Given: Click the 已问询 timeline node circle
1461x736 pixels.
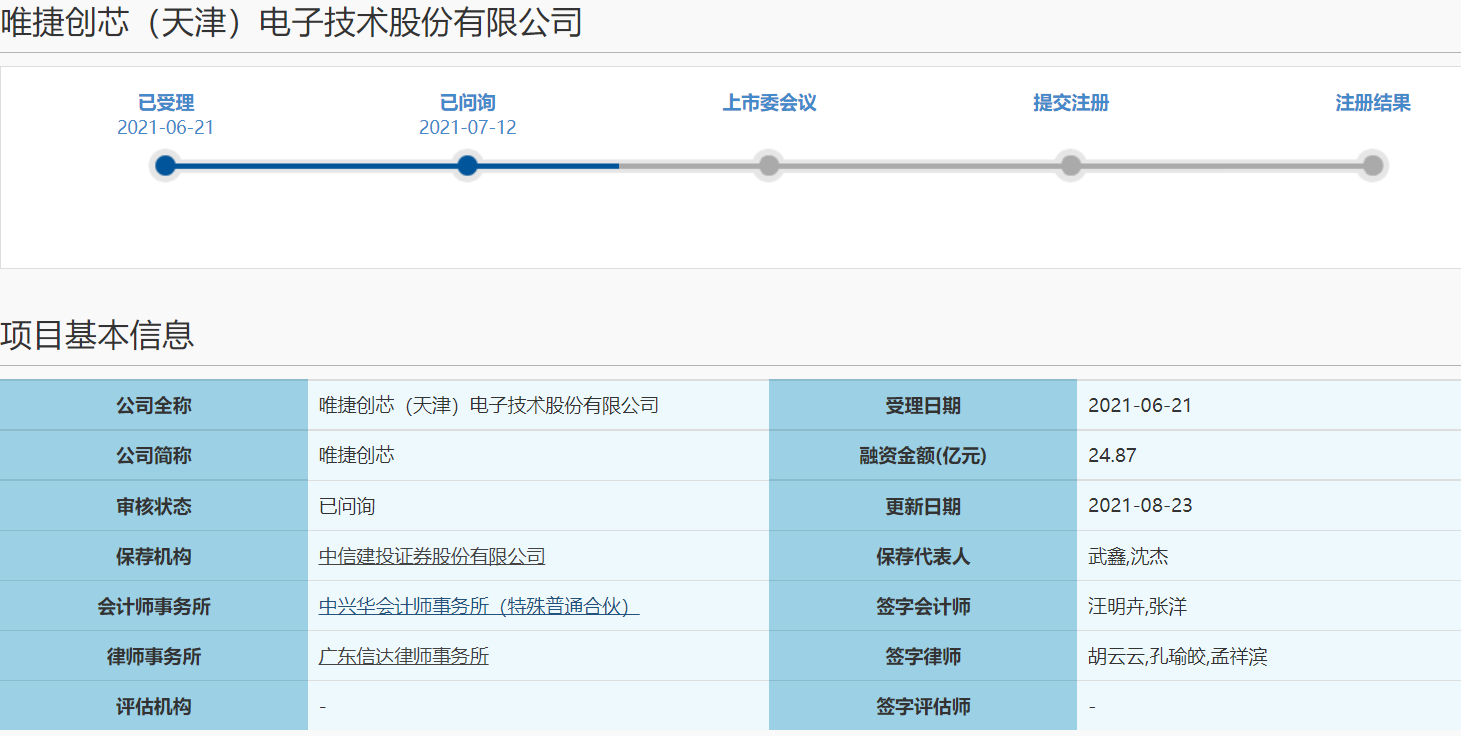Looking at the screenshot, I should click(467, 166).
